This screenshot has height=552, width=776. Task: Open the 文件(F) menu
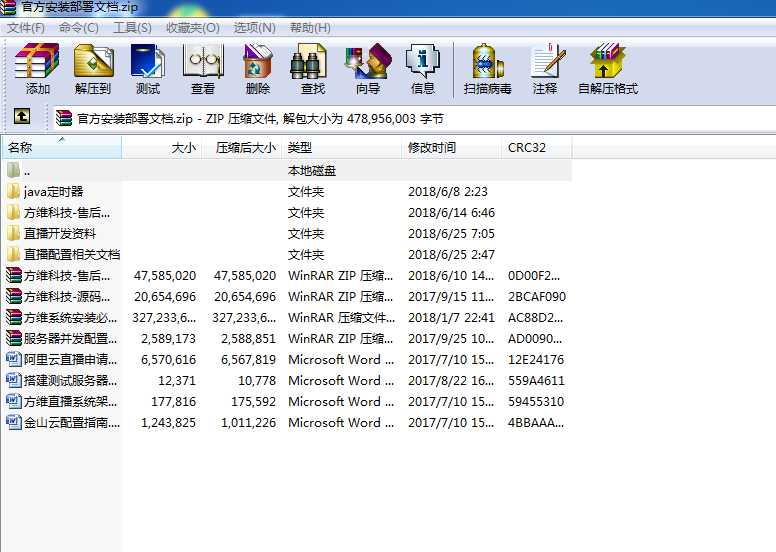[26, 28]
